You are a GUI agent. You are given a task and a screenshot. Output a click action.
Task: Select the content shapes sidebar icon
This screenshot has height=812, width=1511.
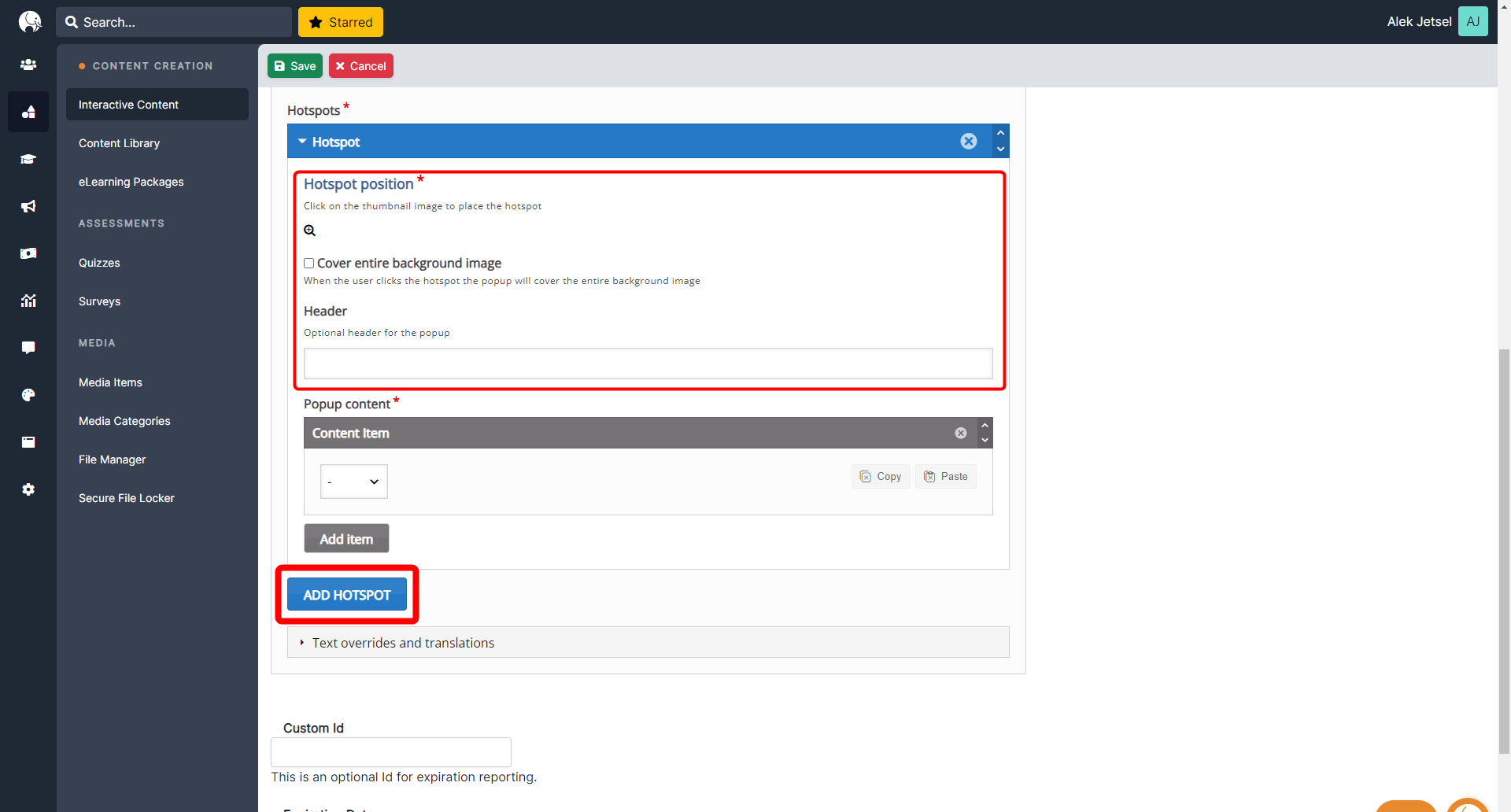(28, 112)
